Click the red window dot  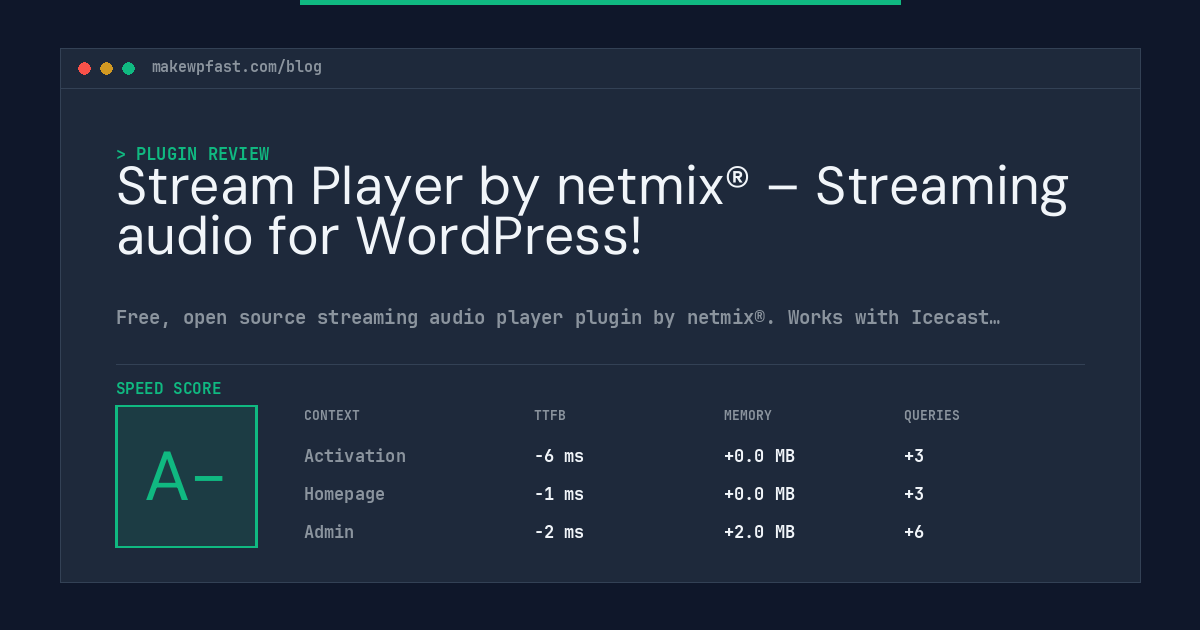click(x=84, y=68)
